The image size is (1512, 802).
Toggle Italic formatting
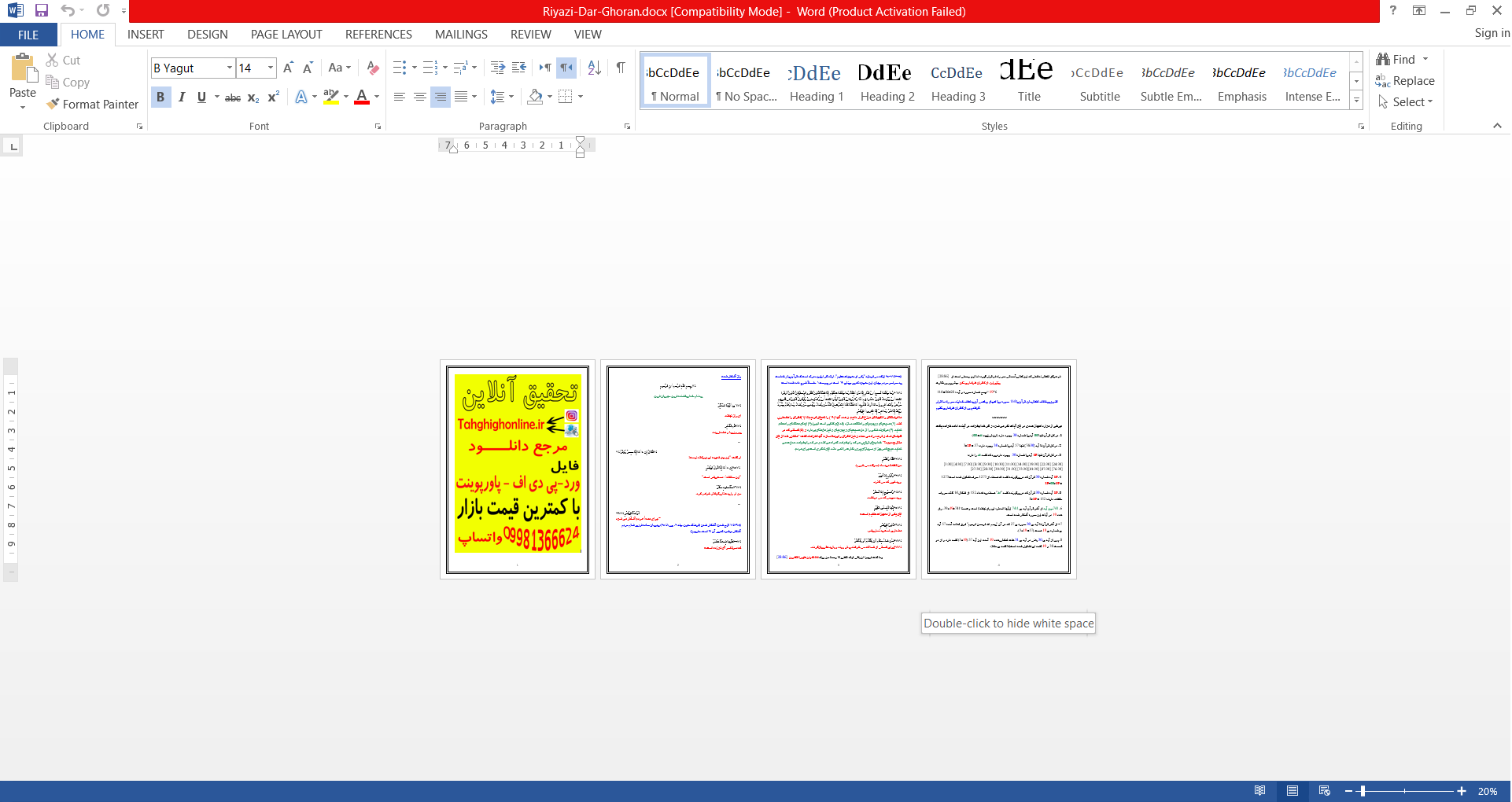pos(182,97)
